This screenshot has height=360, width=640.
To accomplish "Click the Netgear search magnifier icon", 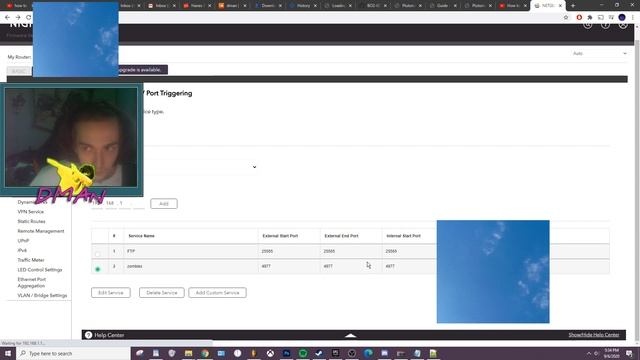I will point(588,25).
